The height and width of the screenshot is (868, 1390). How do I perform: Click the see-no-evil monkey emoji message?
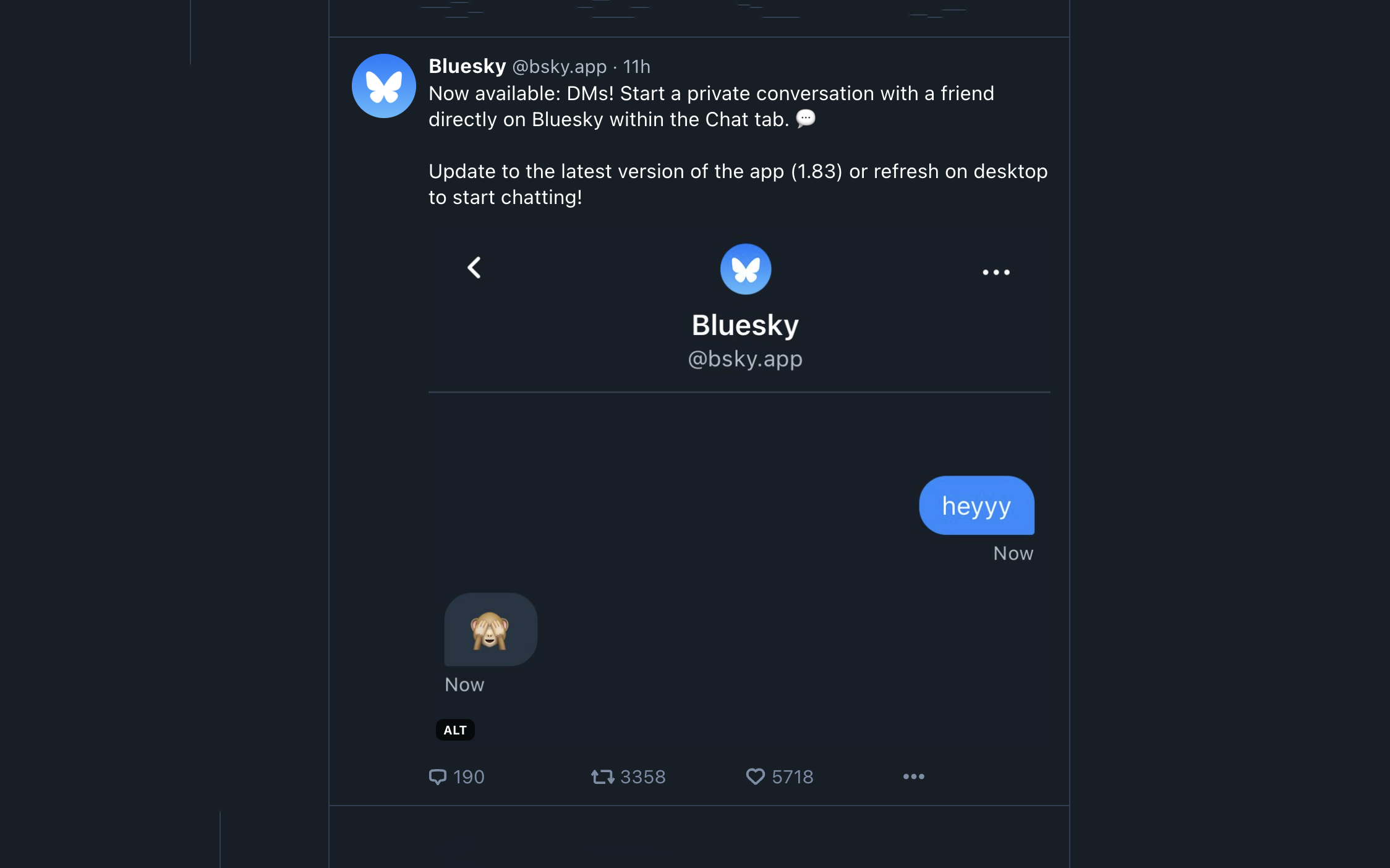pyautogui.click(x=490, y=630)
